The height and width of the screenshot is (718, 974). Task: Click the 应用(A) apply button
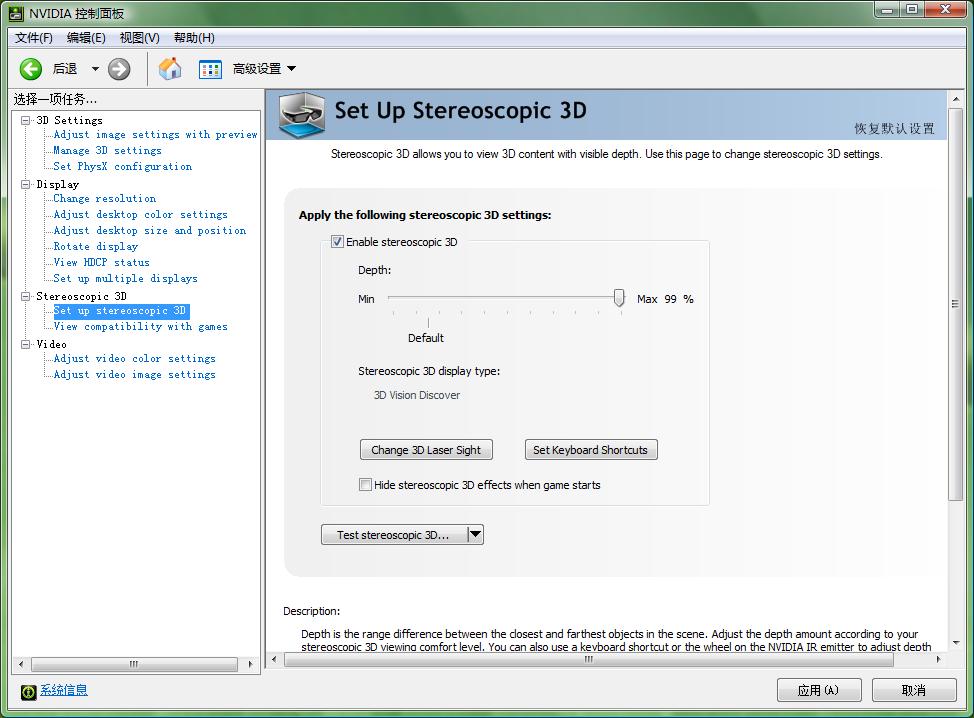[819, 690]
